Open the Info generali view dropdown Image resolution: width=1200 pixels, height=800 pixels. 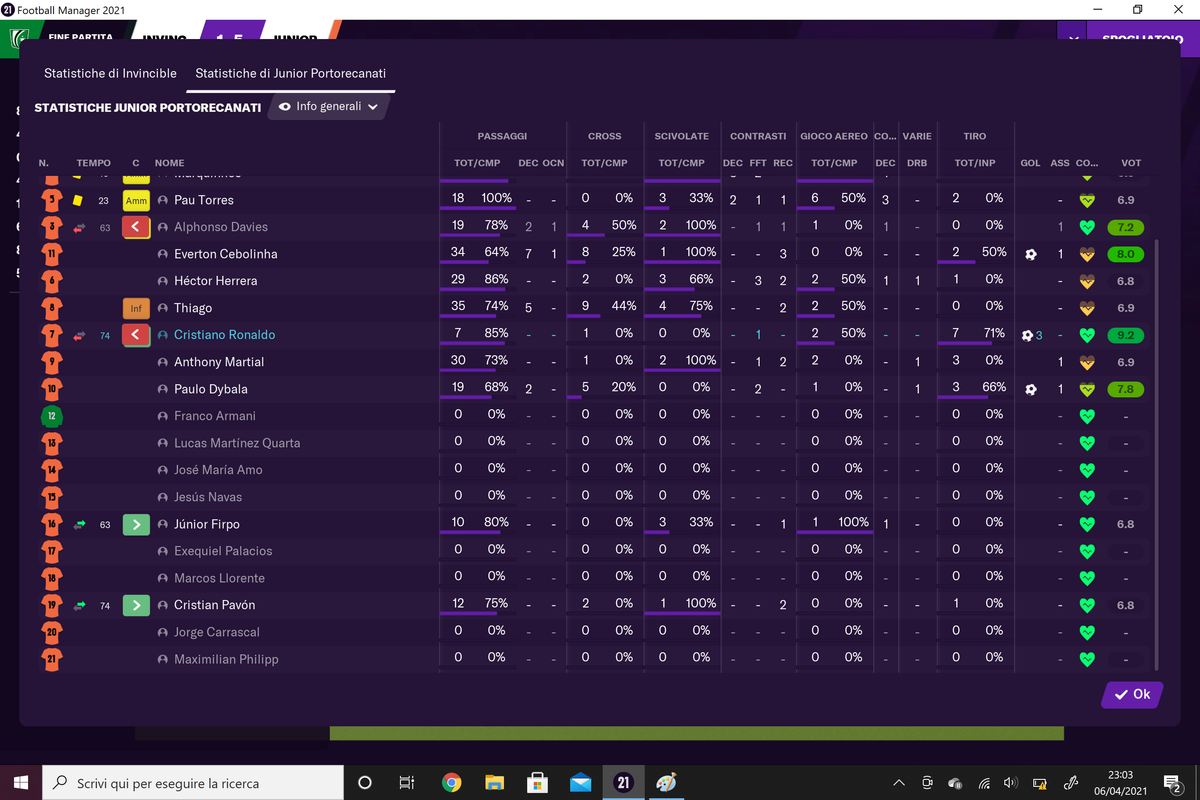pyautogui.click(x=328, y=106)
